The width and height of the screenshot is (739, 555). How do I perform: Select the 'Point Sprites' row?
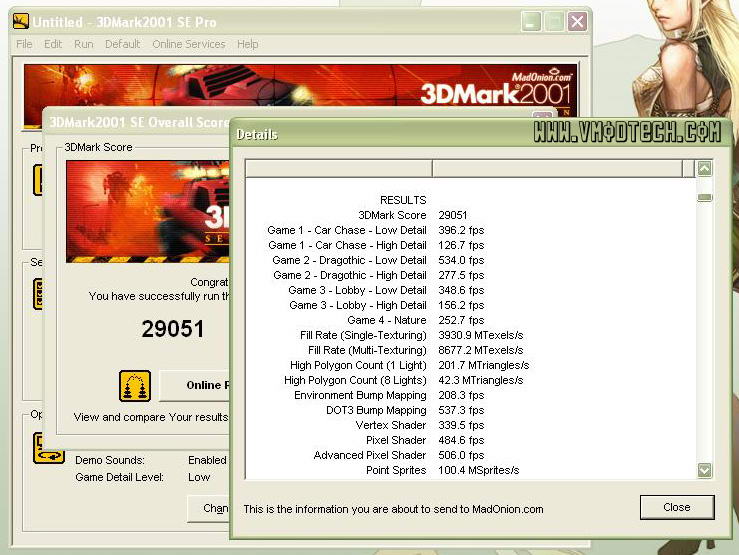click(x=470, y=471)
